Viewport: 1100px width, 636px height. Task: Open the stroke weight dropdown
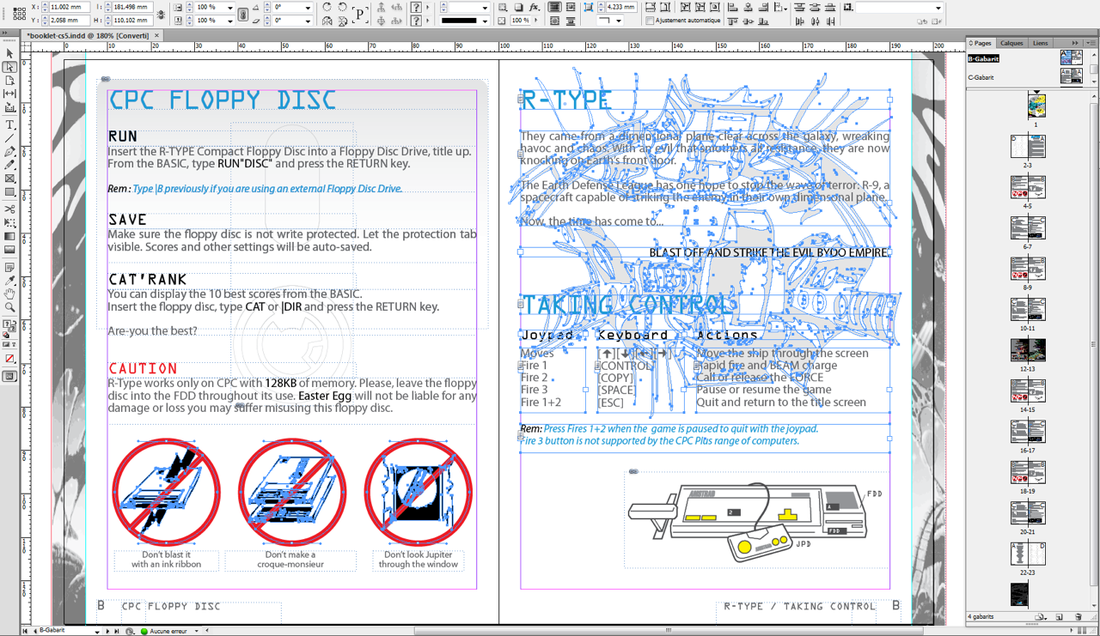(485, 7)
